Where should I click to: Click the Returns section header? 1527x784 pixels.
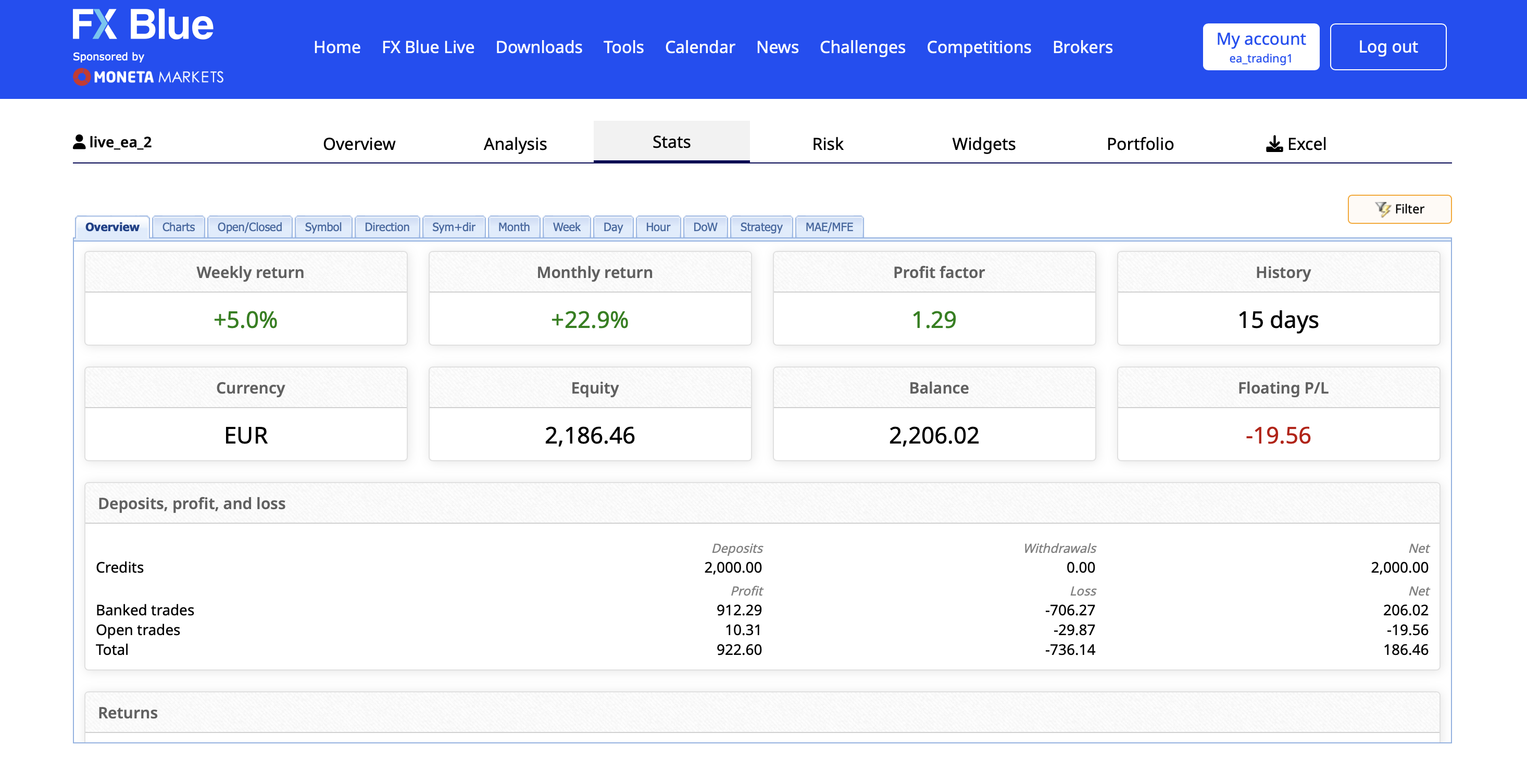click(x=128, y=712)
